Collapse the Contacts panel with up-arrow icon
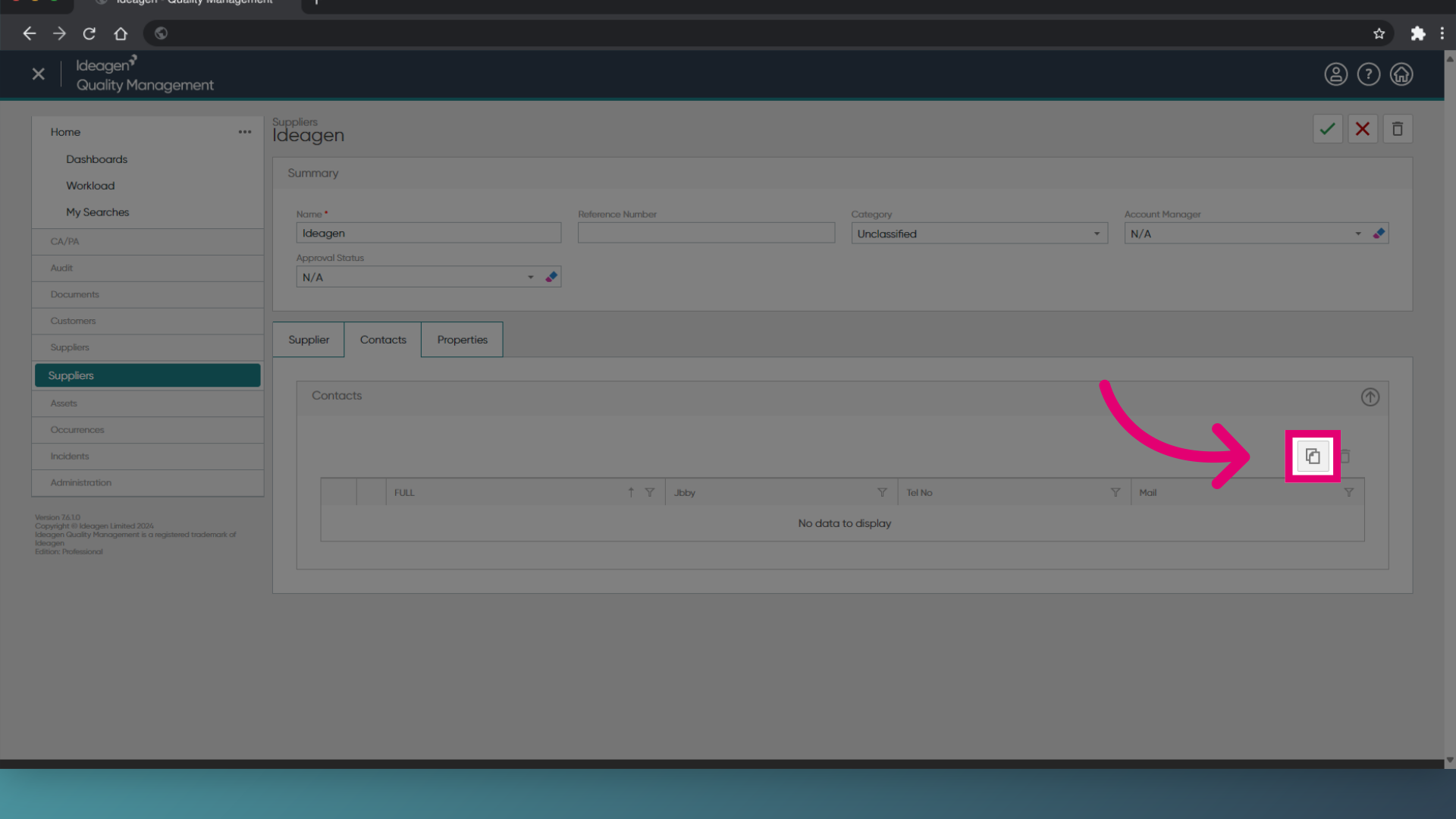 [1370, 397]
